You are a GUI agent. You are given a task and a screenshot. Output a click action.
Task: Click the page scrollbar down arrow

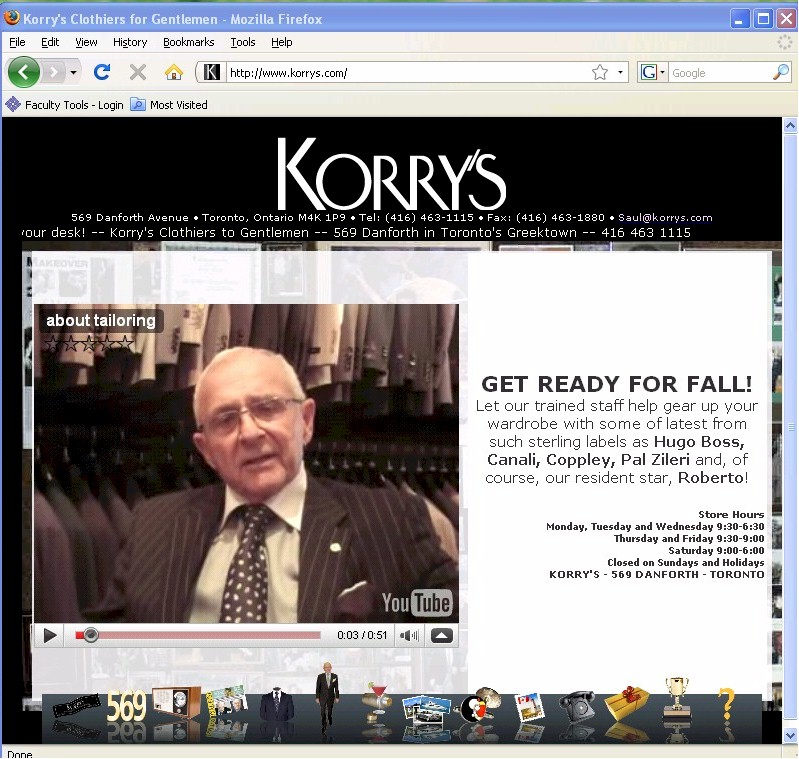(x=790, y=735)
